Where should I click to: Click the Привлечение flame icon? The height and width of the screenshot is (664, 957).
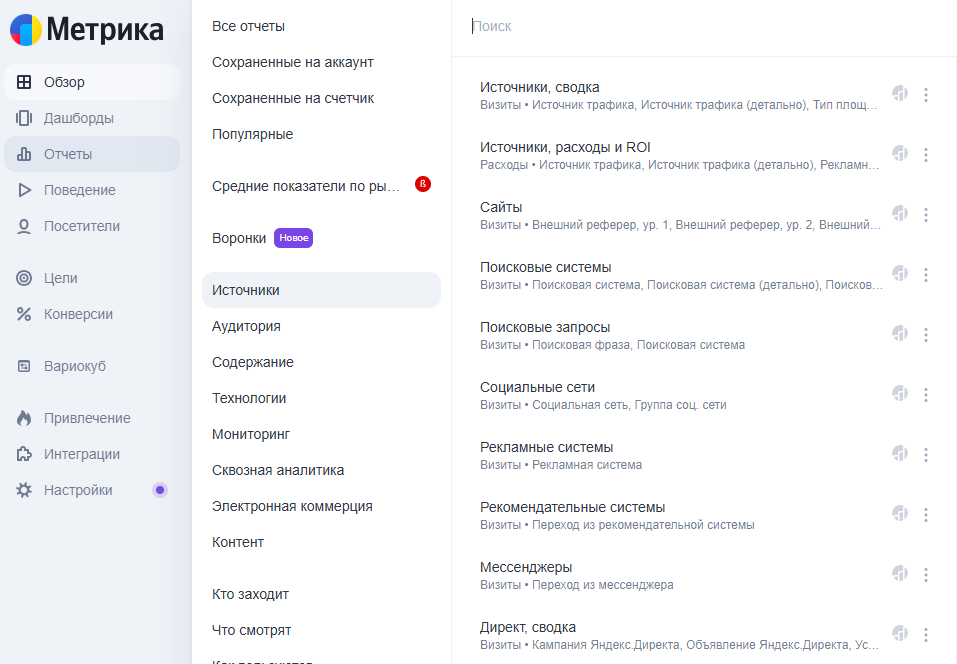click(24, 418)
